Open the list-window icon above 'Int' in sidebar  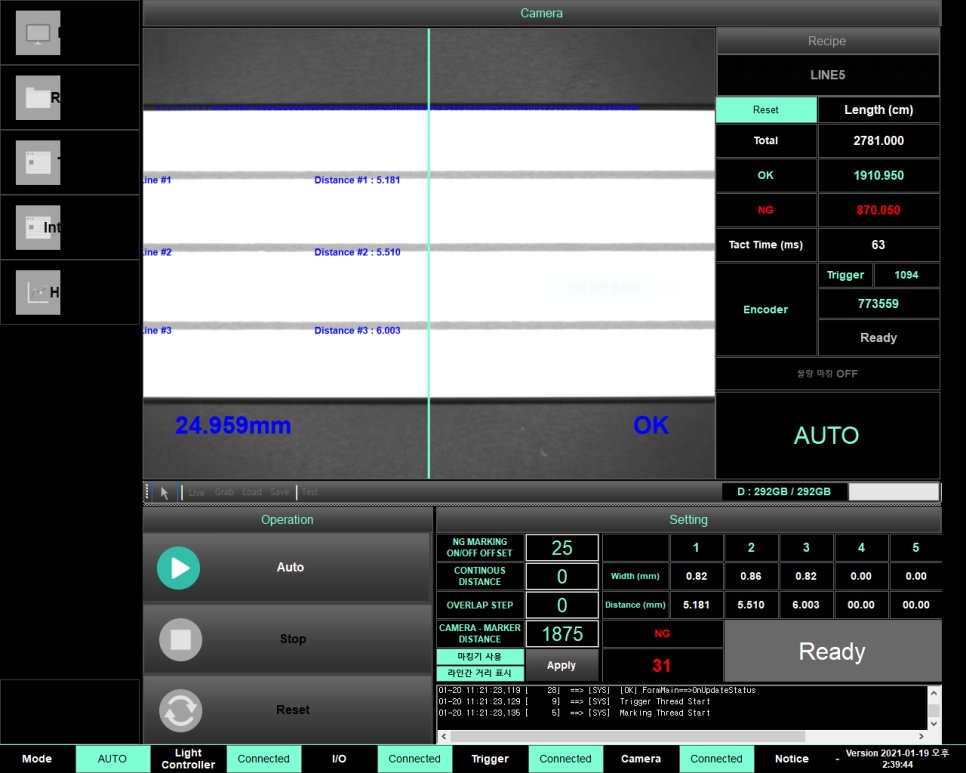(x=38, y=163)
